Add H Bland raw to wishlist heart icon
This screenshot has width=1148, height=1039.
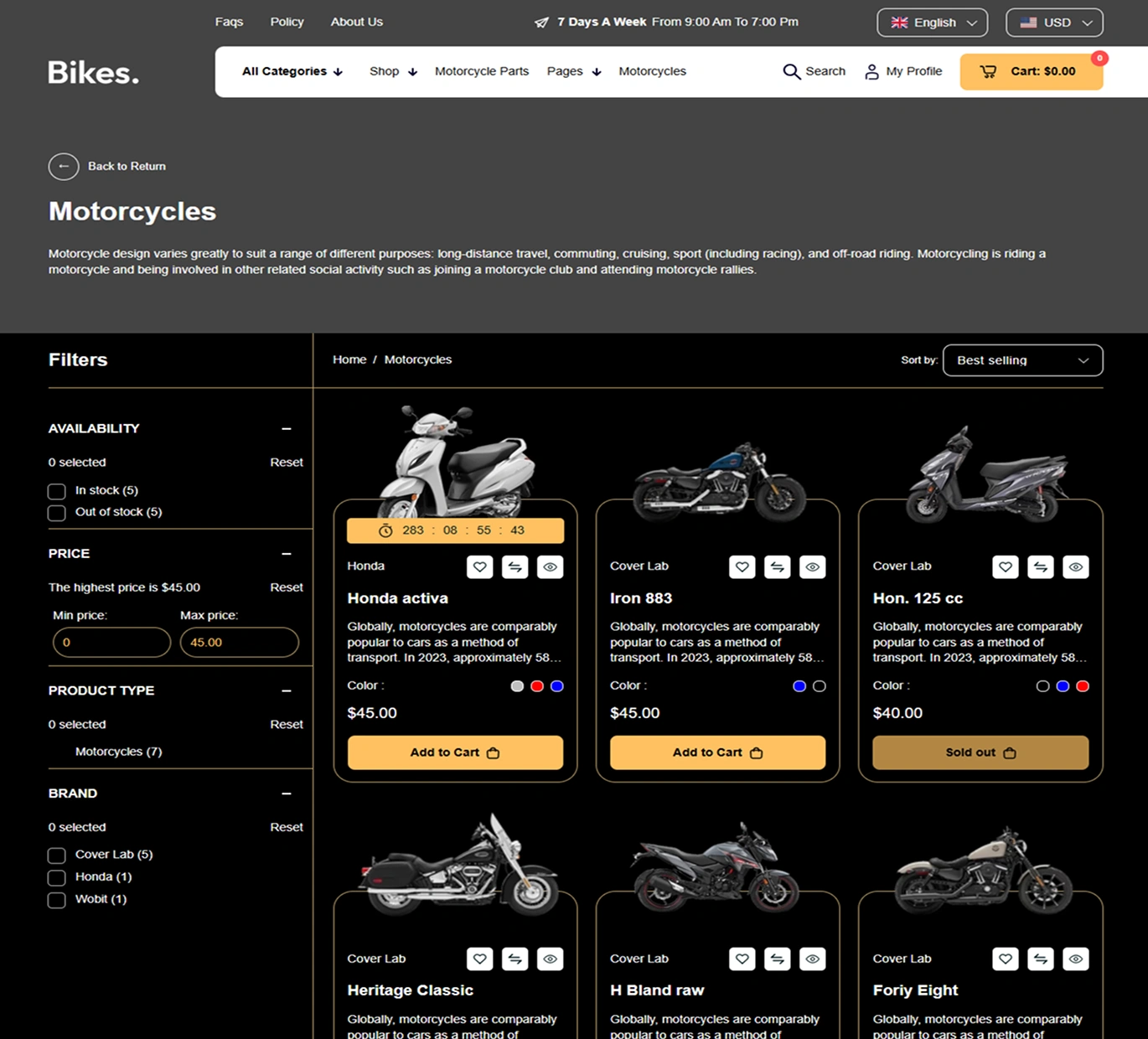pyautogui.click(x=742, y=959)
